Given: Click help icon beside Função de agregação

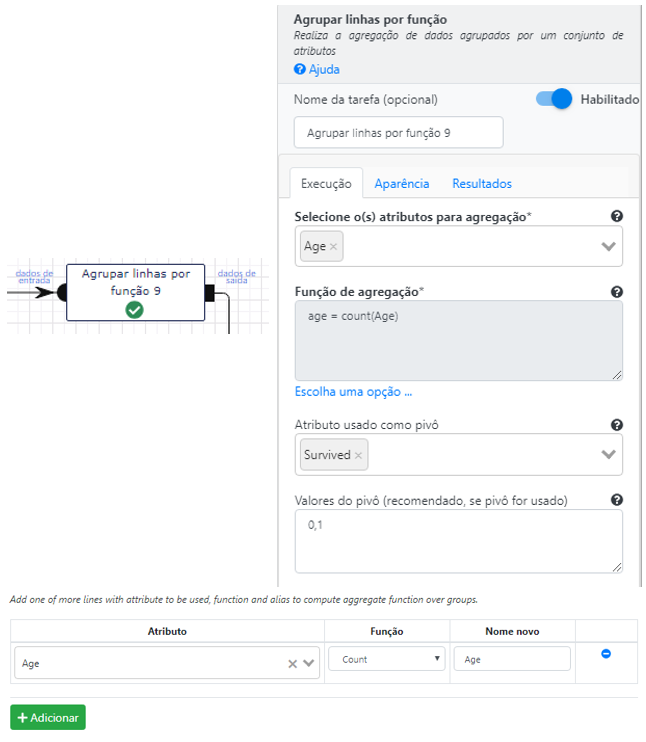Looking at the screenshot, I should click(616, 292).
